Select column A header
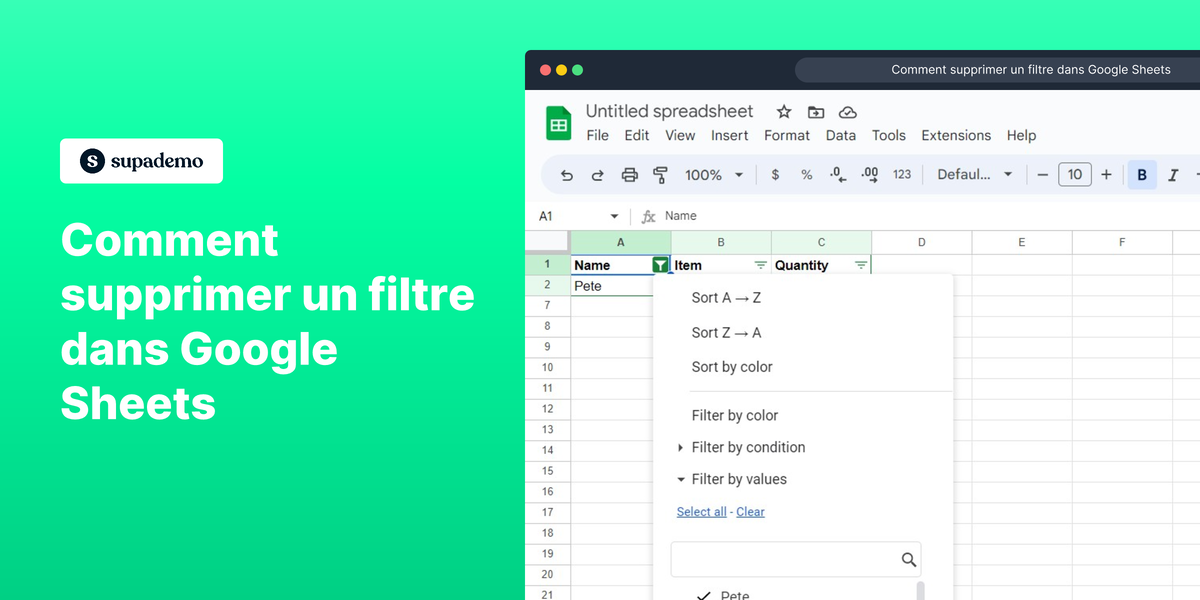This screenshot has height=600, width=1200. pos(621,243)
